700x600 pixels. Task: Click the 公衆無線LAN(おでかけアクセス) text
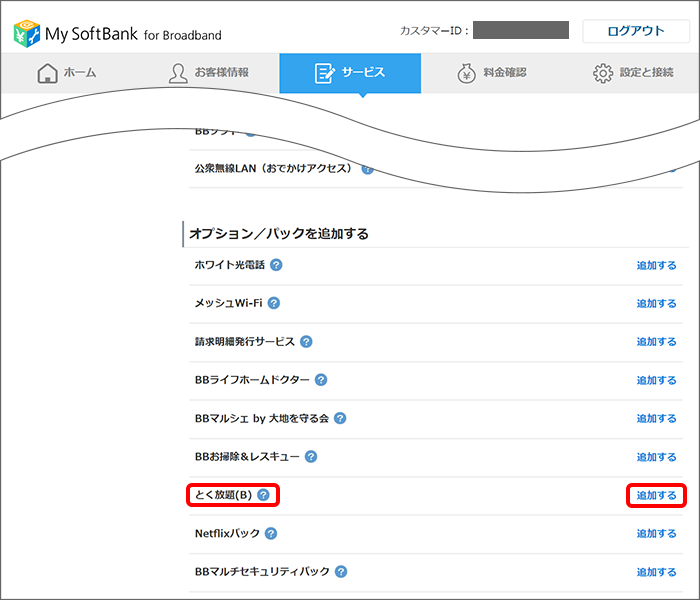pyautogui.click(x=274, y=168)
